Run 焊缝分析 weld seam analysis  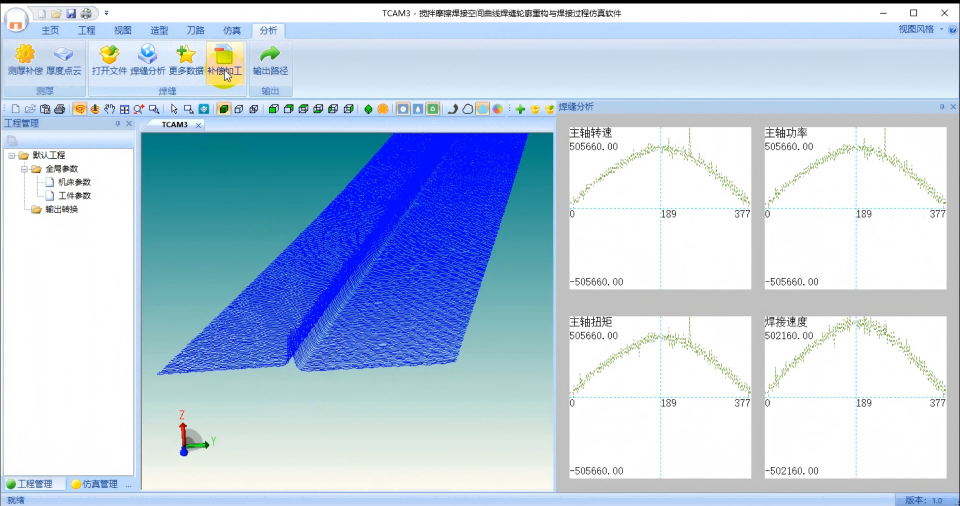[x=148, y=60]
